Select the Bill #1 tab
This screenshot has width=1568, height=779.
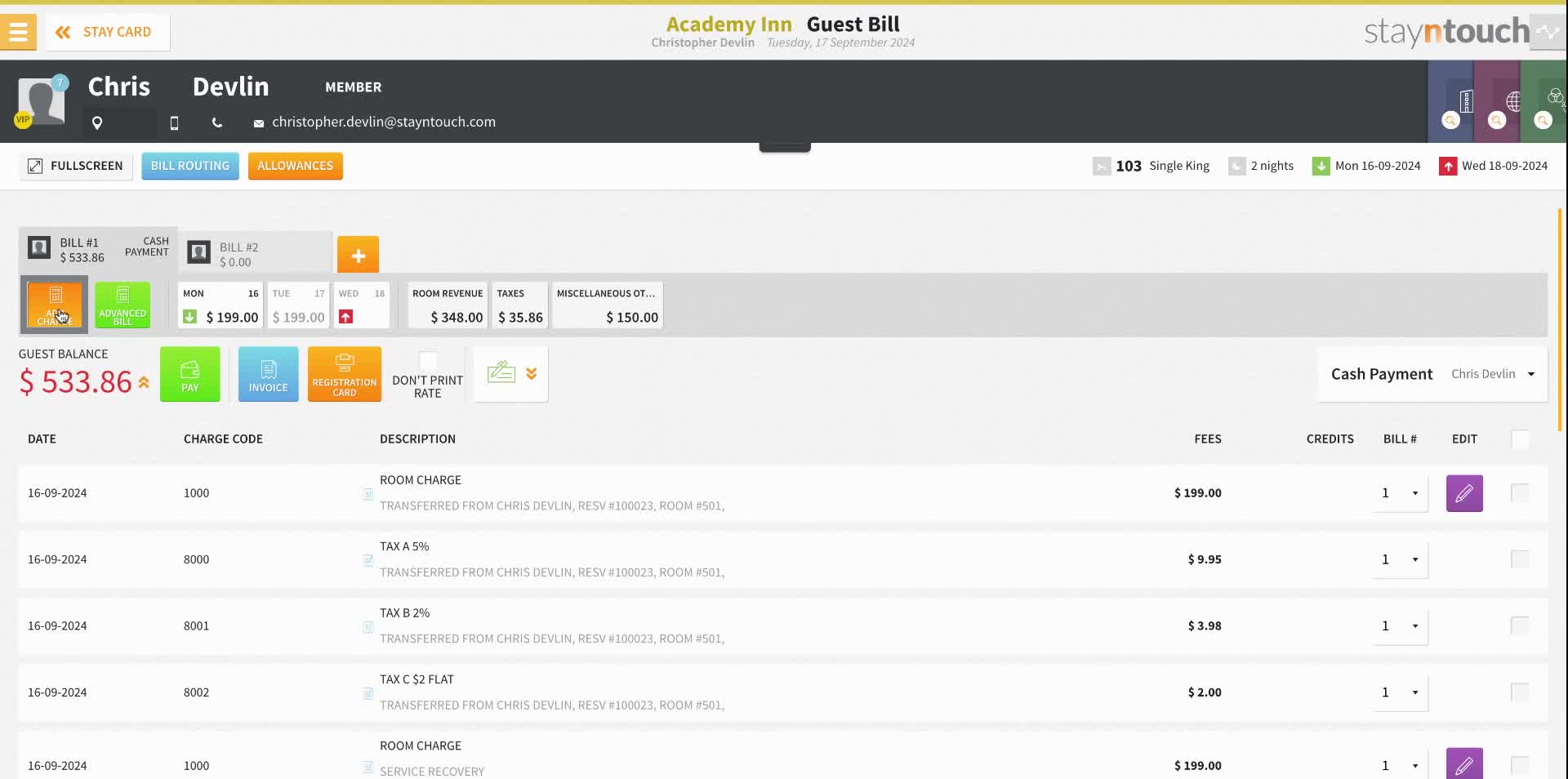pyautogui.click(x=98, y=250)
